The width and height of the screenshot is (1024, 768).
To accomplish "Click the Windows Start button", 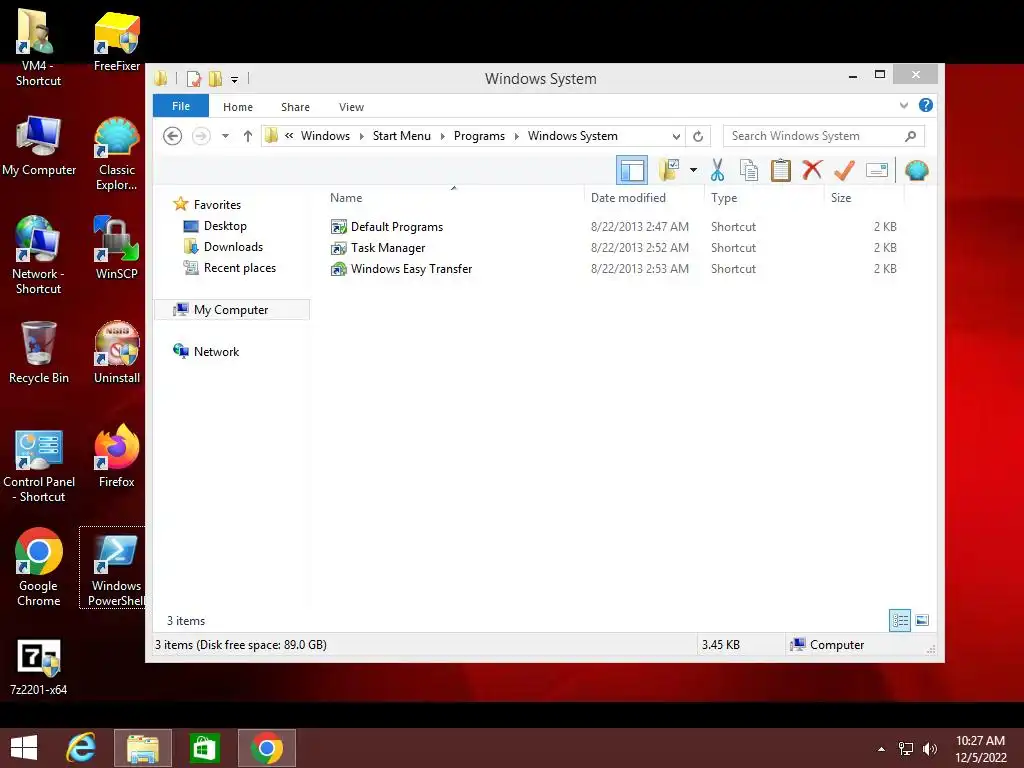I will point(24,748).
